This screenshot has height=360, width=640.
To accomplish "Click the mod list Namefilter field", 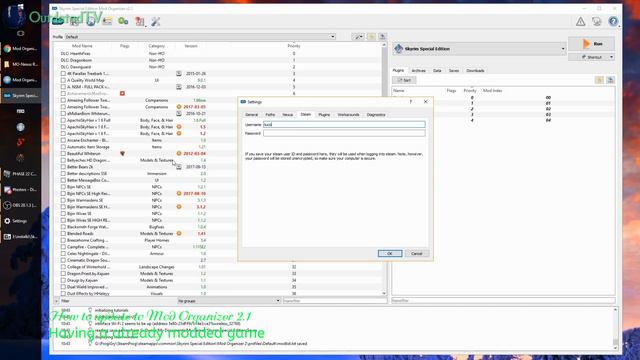I will coord(335,301).
